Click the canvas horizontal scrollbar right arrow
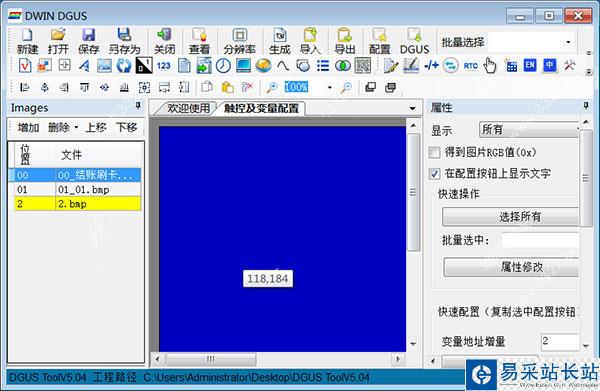The image size is (600, 391). coord(398,359)
